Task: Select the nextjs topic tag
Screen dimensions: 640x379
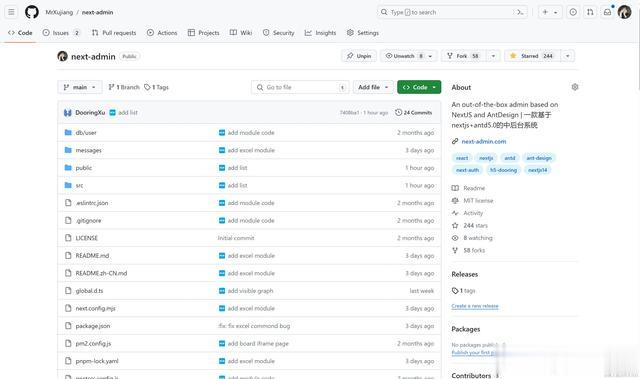Action: 486,158
